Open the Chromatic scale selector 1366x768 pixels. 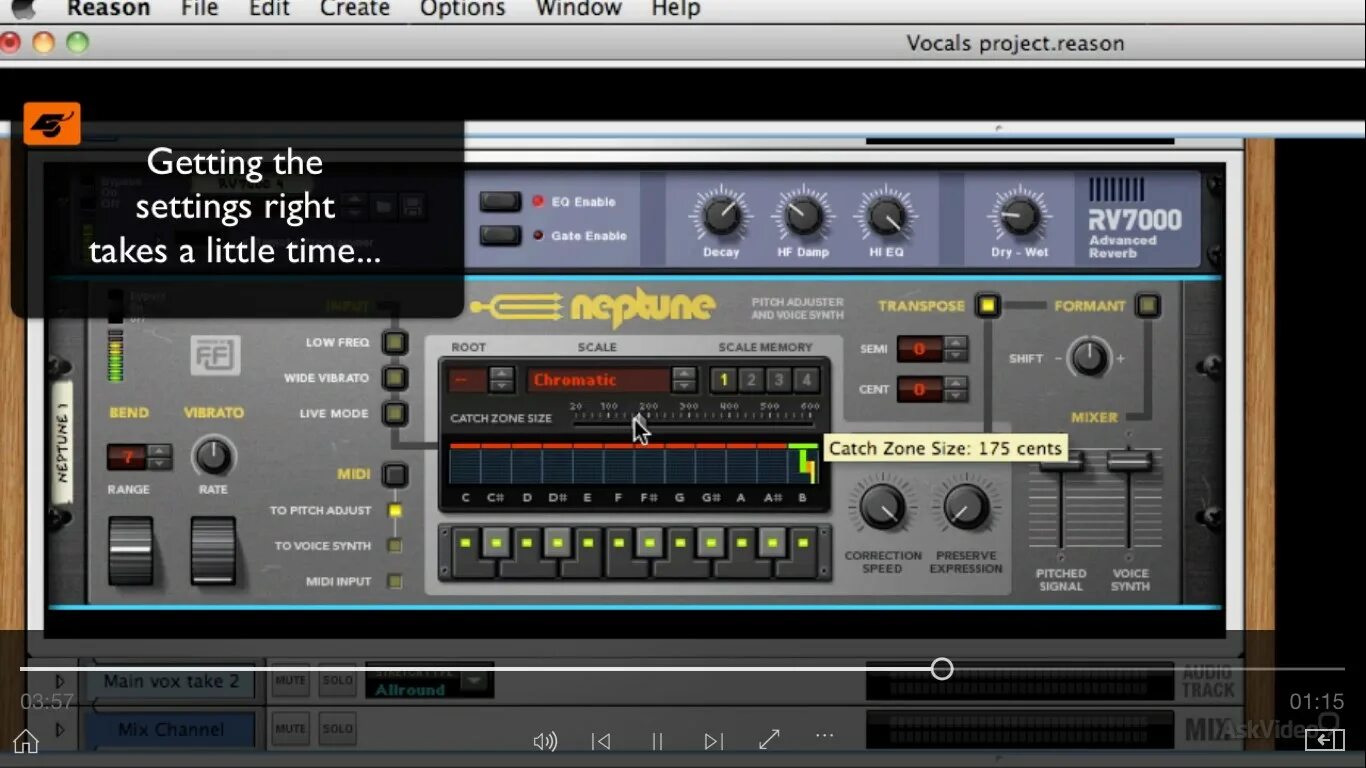[598, 380]
